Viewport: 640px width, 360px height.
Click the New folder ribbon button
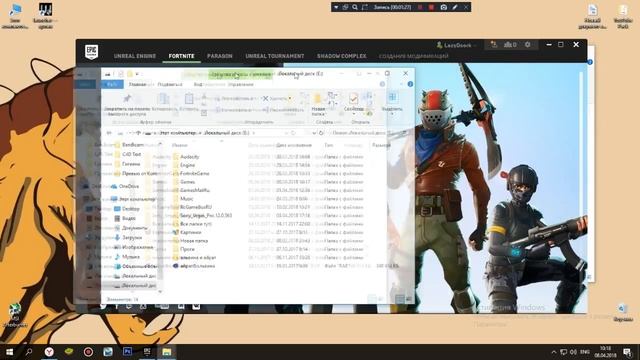click(318, 104)
